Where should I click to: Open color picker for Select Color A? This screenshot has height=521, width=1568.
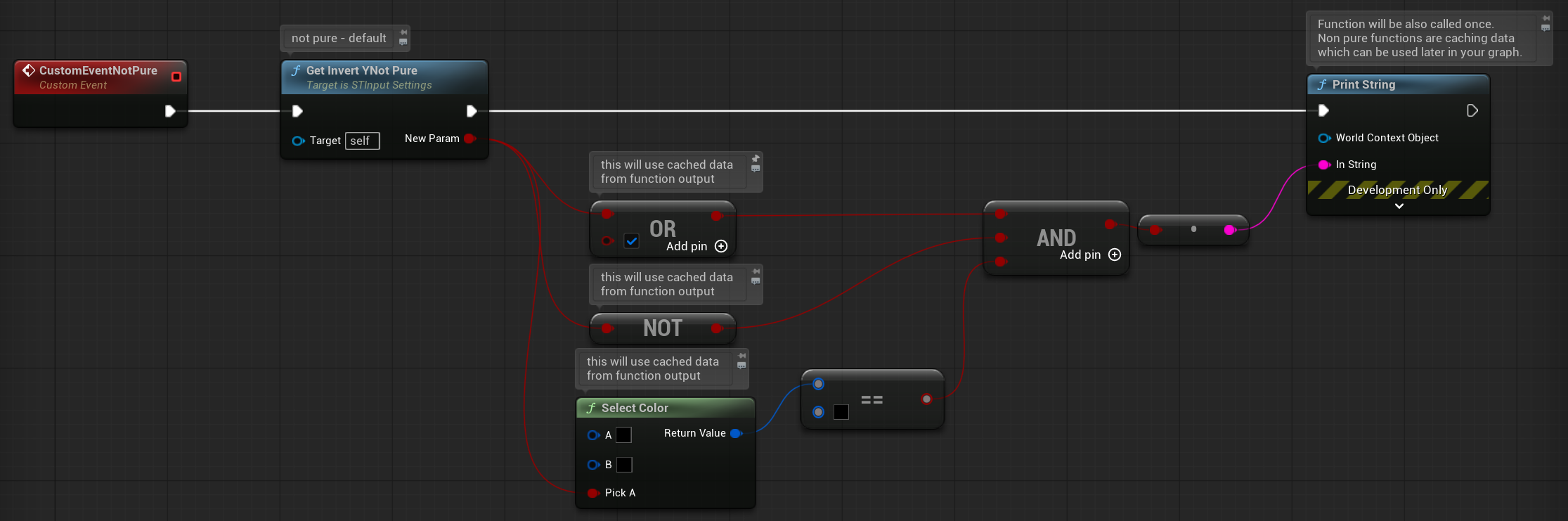[x=623, y=435]
